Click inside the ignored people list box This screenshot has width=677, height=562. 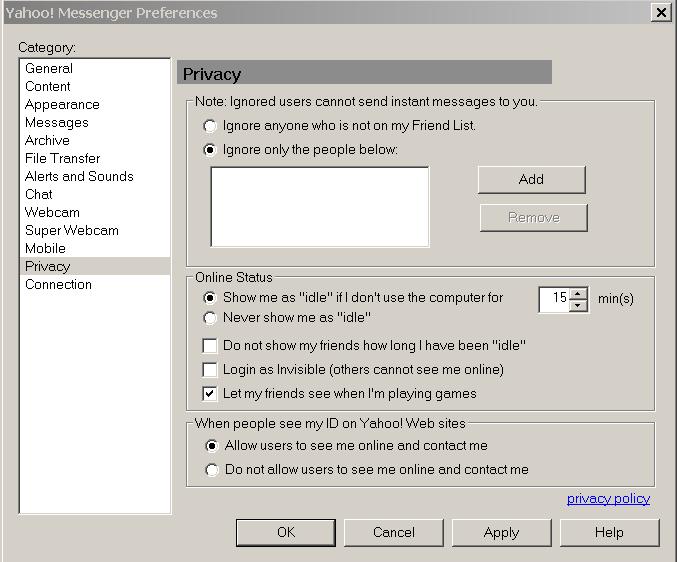[x=320, y=207]
